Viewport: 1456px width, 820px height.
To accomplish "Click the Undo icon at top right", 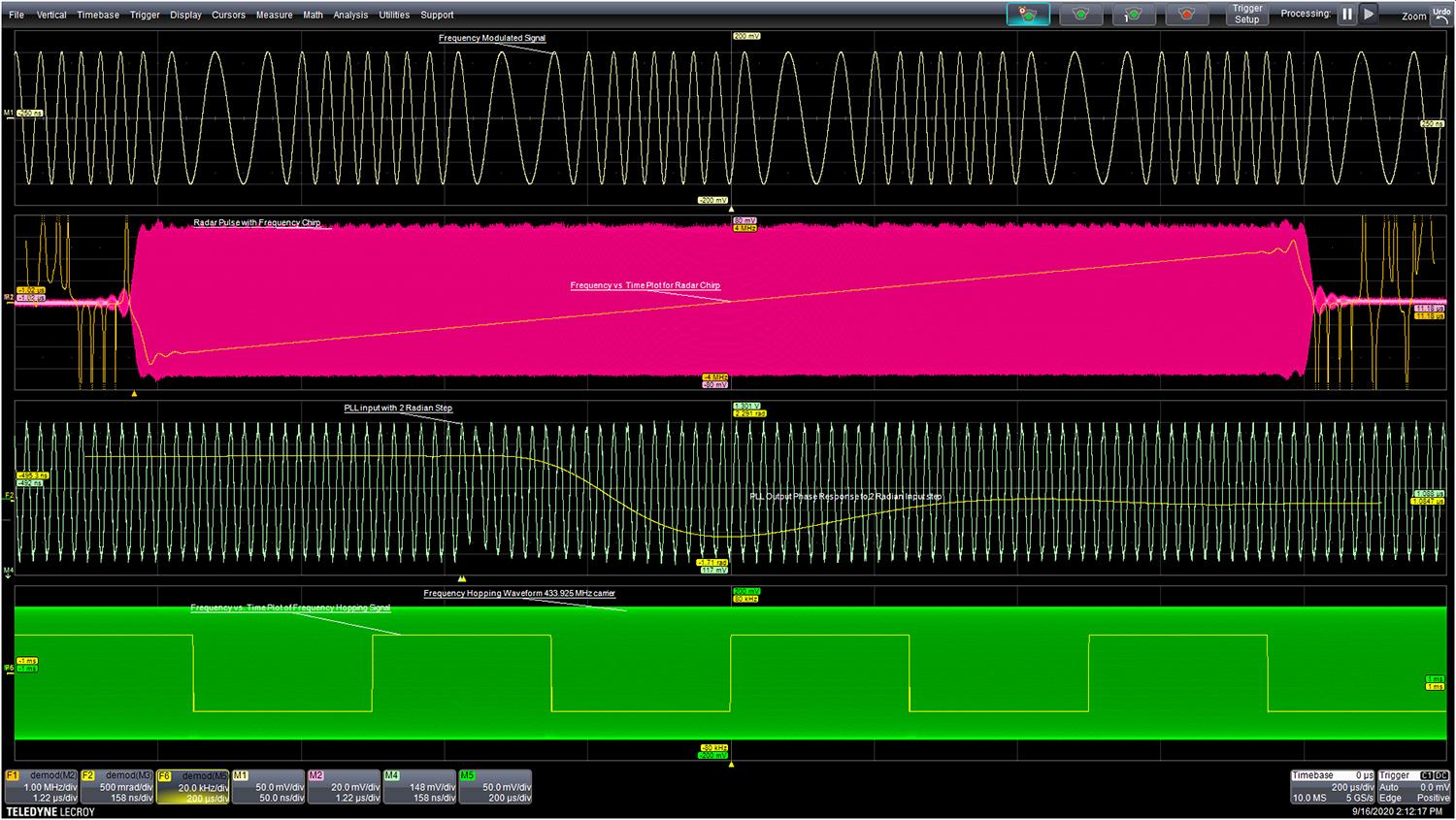I will point(1441,15).
